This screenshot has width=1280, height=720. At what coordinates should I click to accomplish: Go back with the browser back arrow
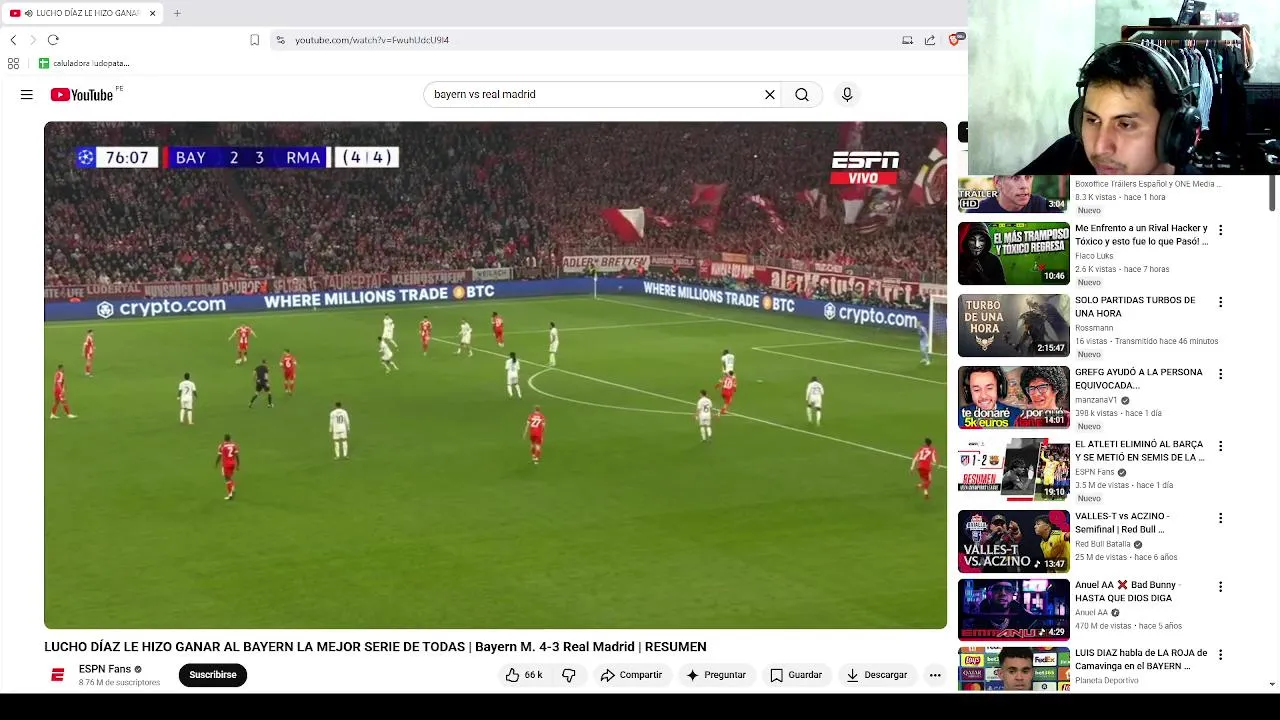pos(13,40)
